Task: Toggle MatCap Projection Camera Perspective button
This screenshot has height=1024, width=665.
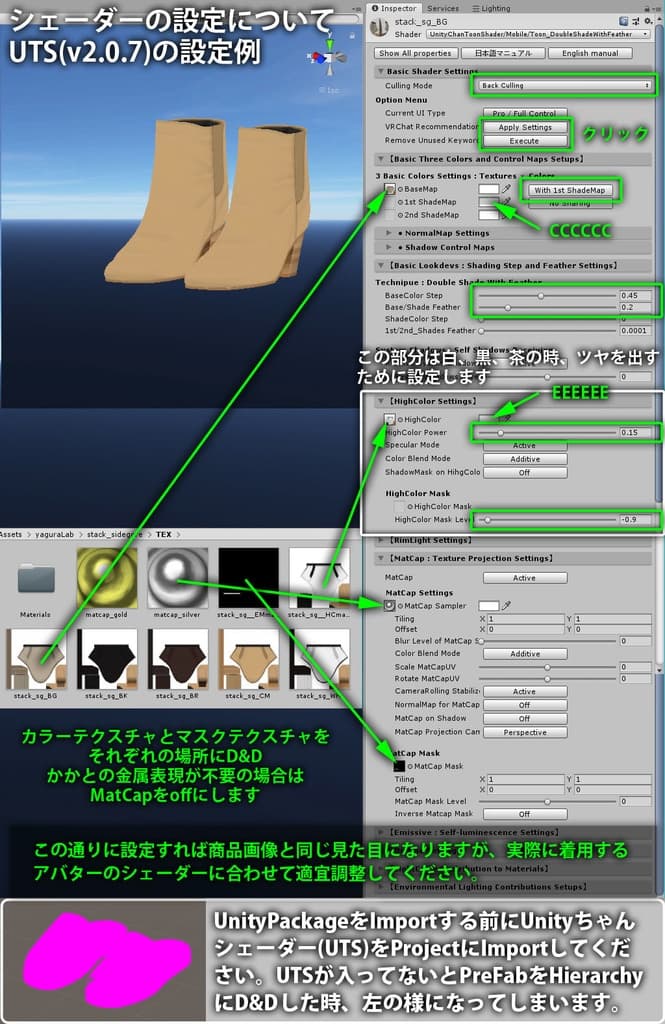Action: tap(525, 733)
